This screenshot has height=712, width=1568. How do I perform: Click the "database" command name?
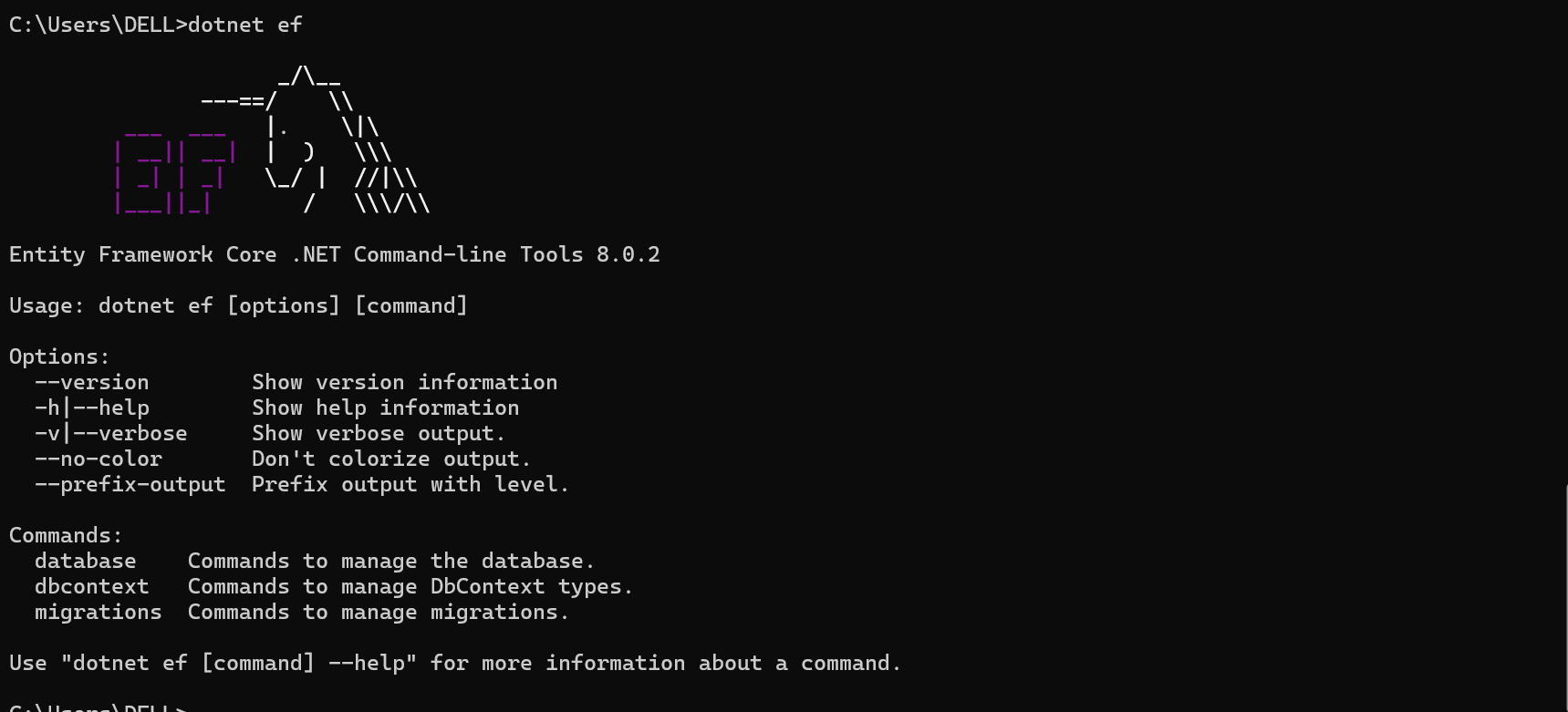[85, 561]
